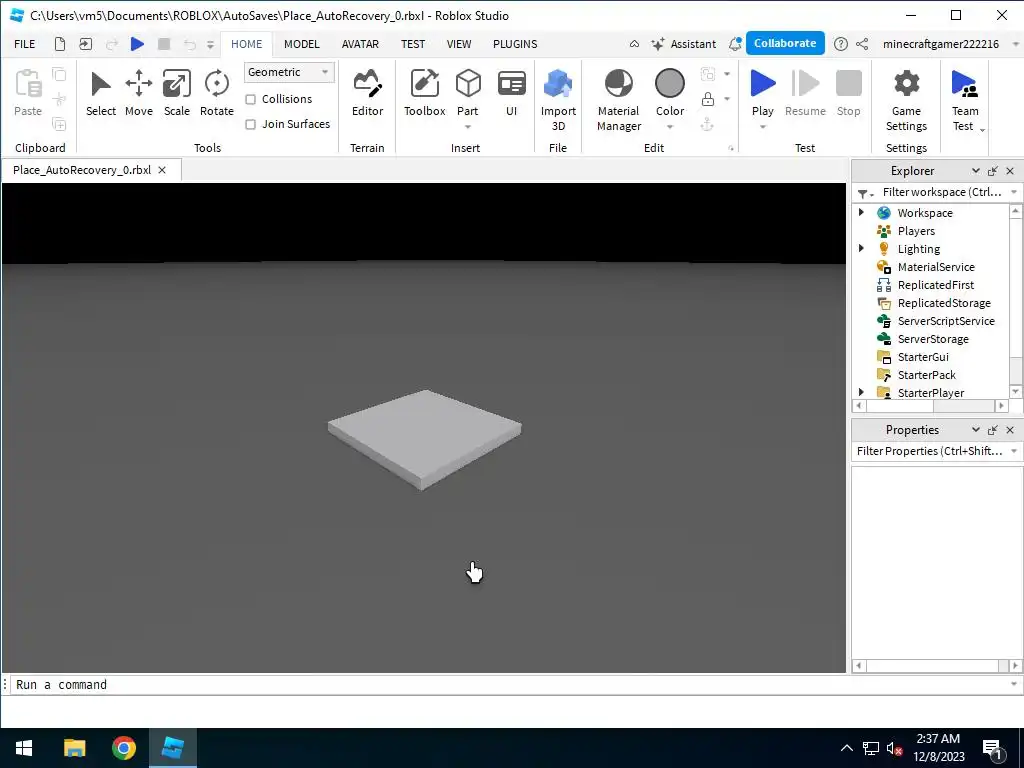Screen dimensions: 1024x768
Task: Select Players in Explorer
Action: click(x=916, y=231)
